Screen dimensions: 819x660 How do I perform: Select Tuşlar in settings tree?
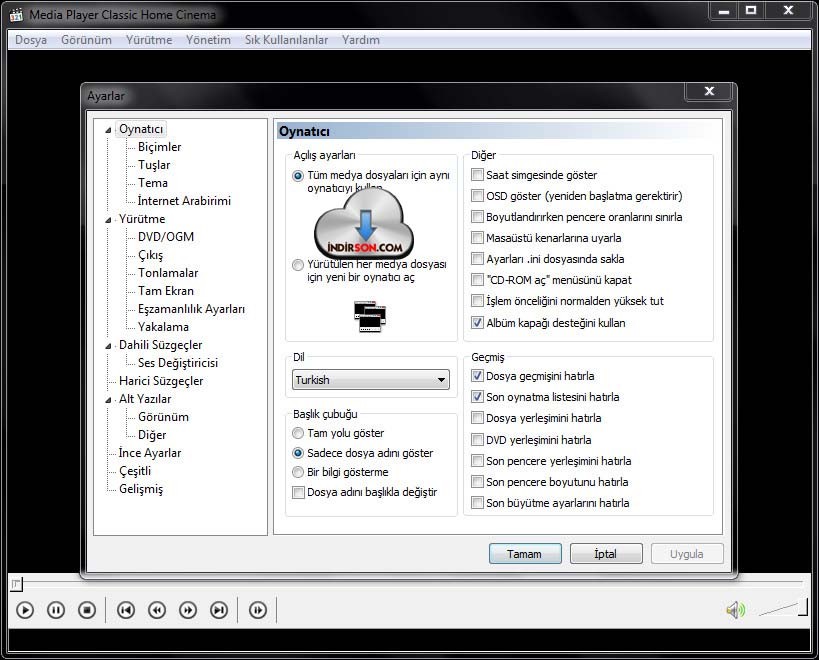(x=154, y=165)
